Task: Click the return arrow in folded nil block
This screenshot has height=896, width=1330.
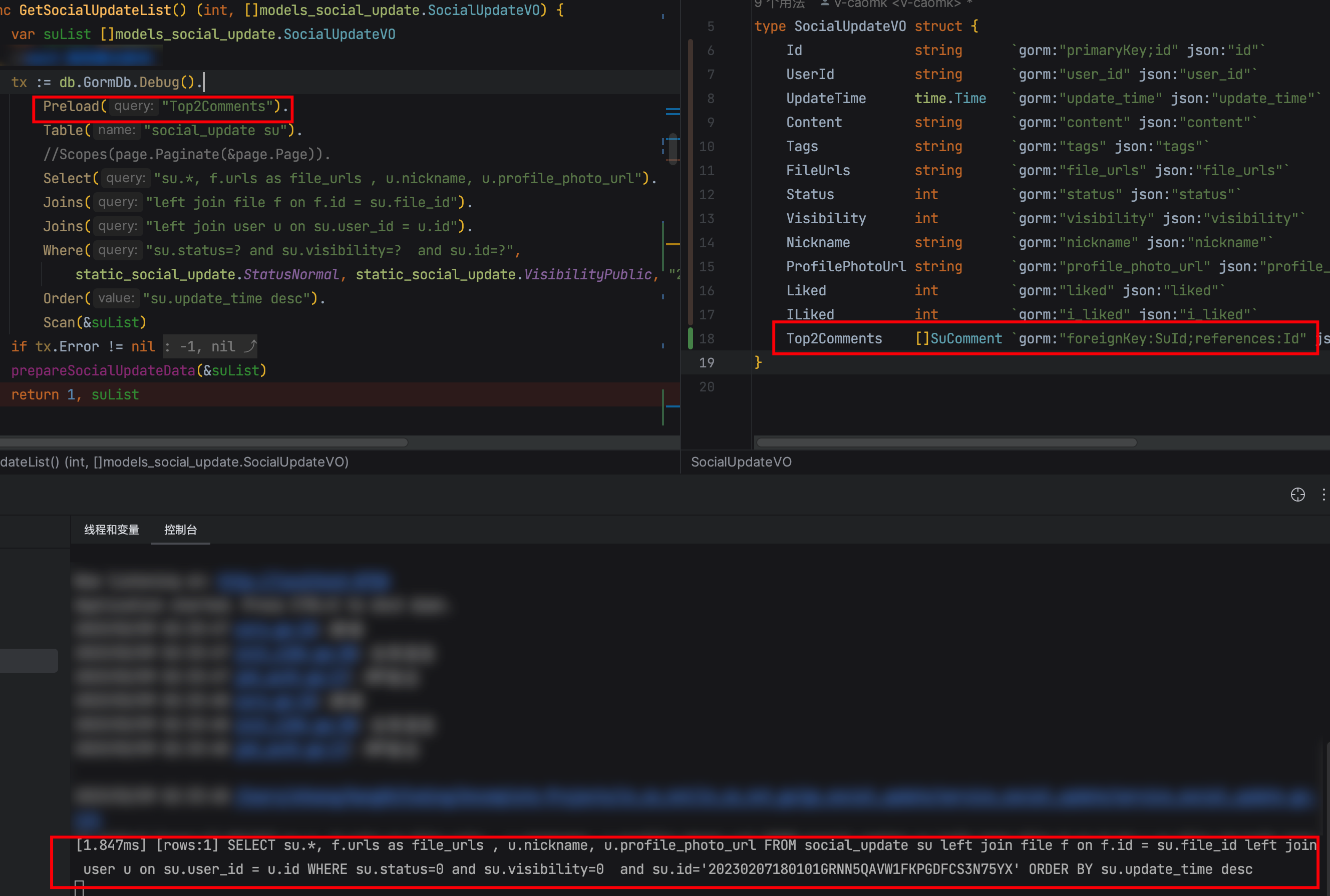Action: coord(250,346)
